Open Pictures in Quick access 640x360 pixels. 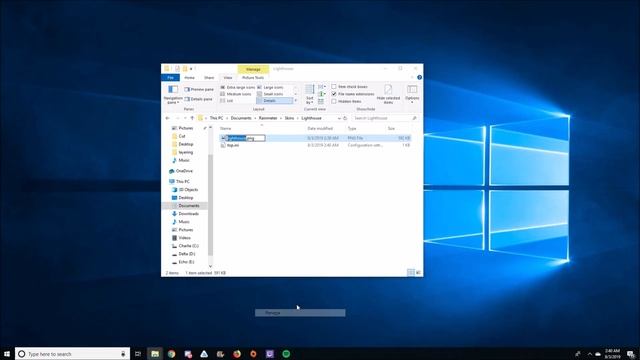click(186, 128)
